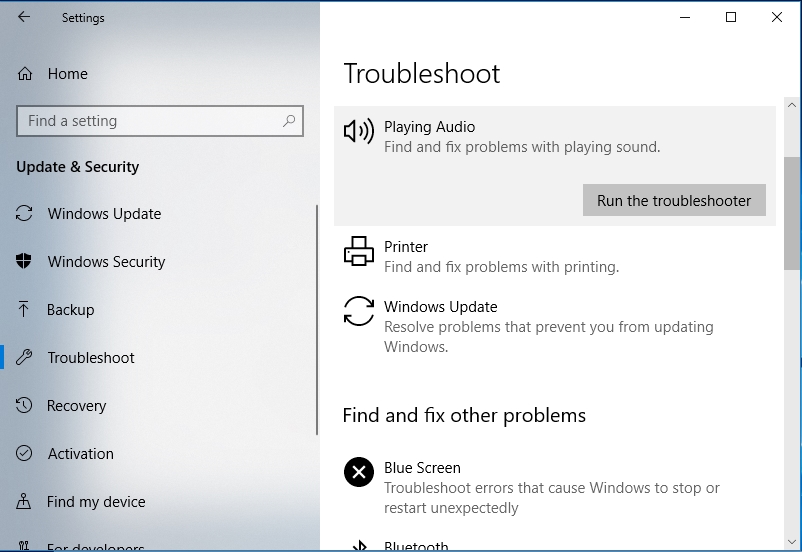Expand the Blue Screen troubleshooter entry
Image resolution: width=802 pixels, height=552 pixels.
tap(550, 487)
